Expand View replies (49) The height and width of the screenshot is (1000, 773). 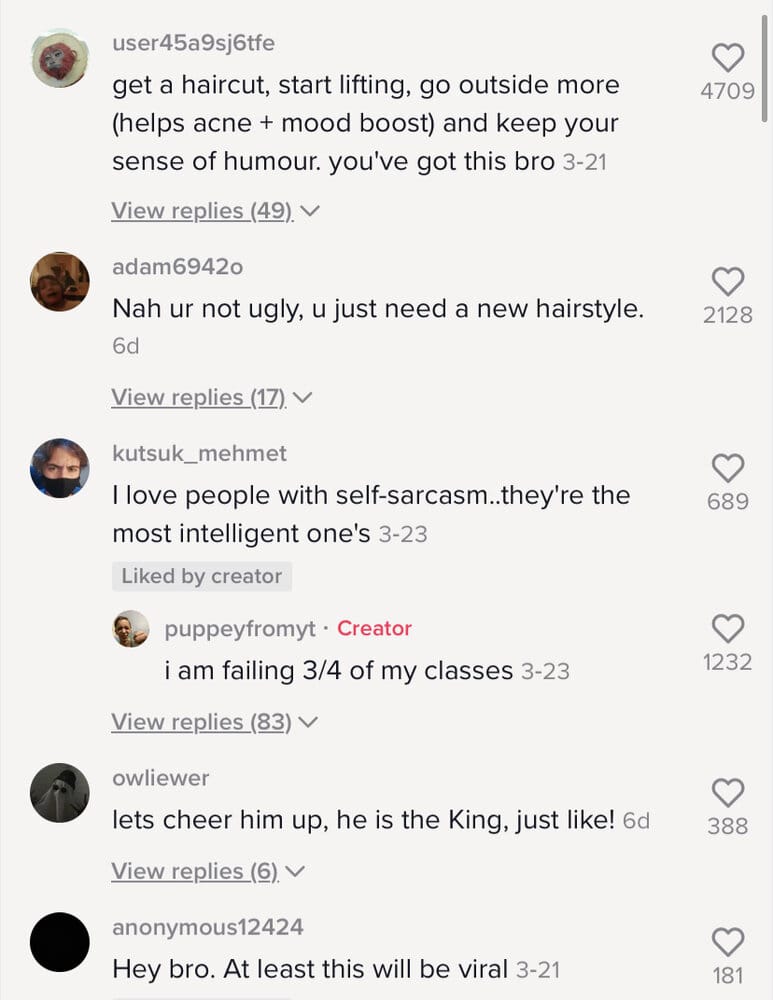point(215,210)
